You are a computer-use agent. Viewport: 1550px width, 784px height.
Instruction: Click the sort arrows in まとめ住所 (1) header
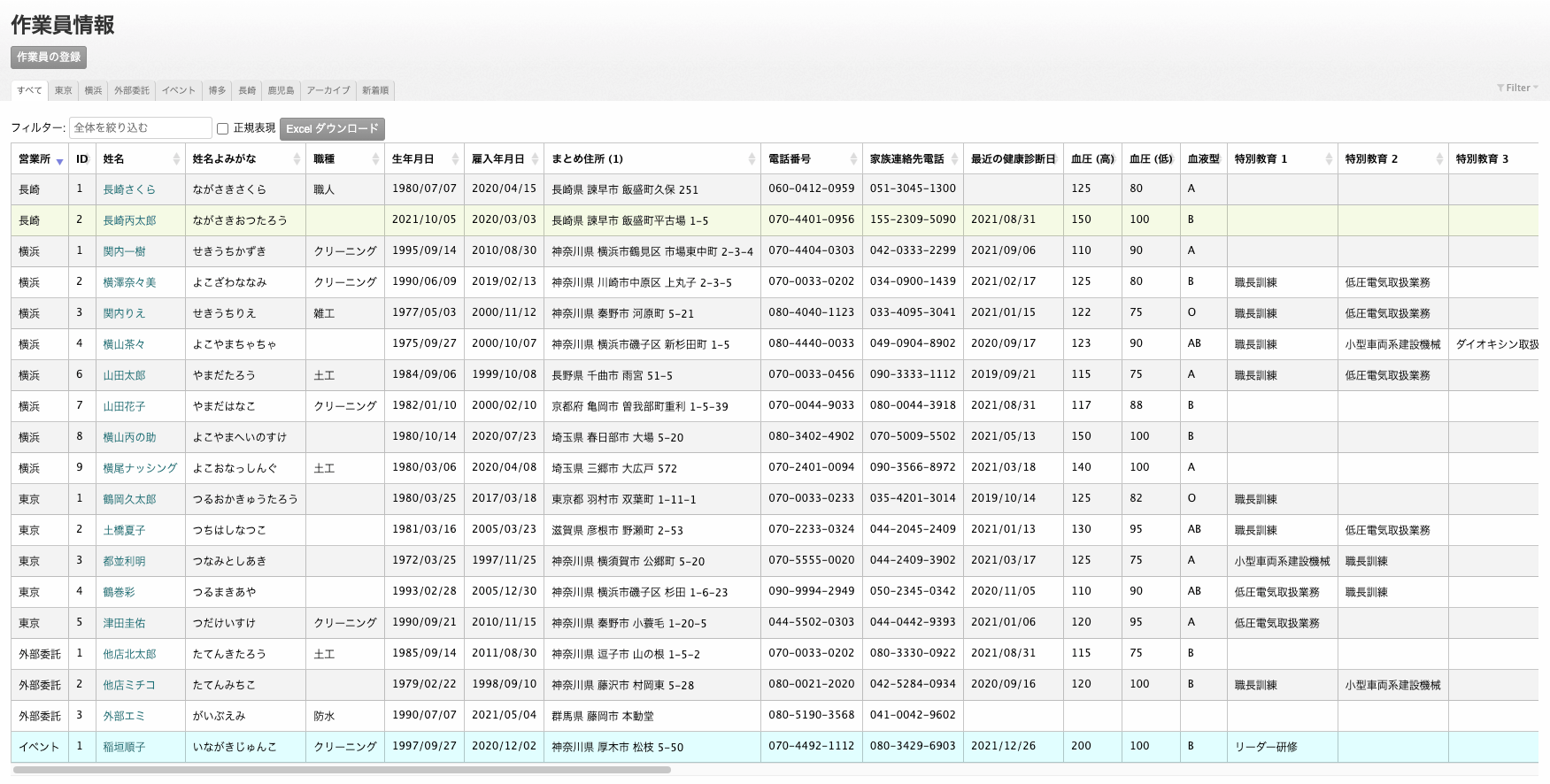[x=752, y=159]
